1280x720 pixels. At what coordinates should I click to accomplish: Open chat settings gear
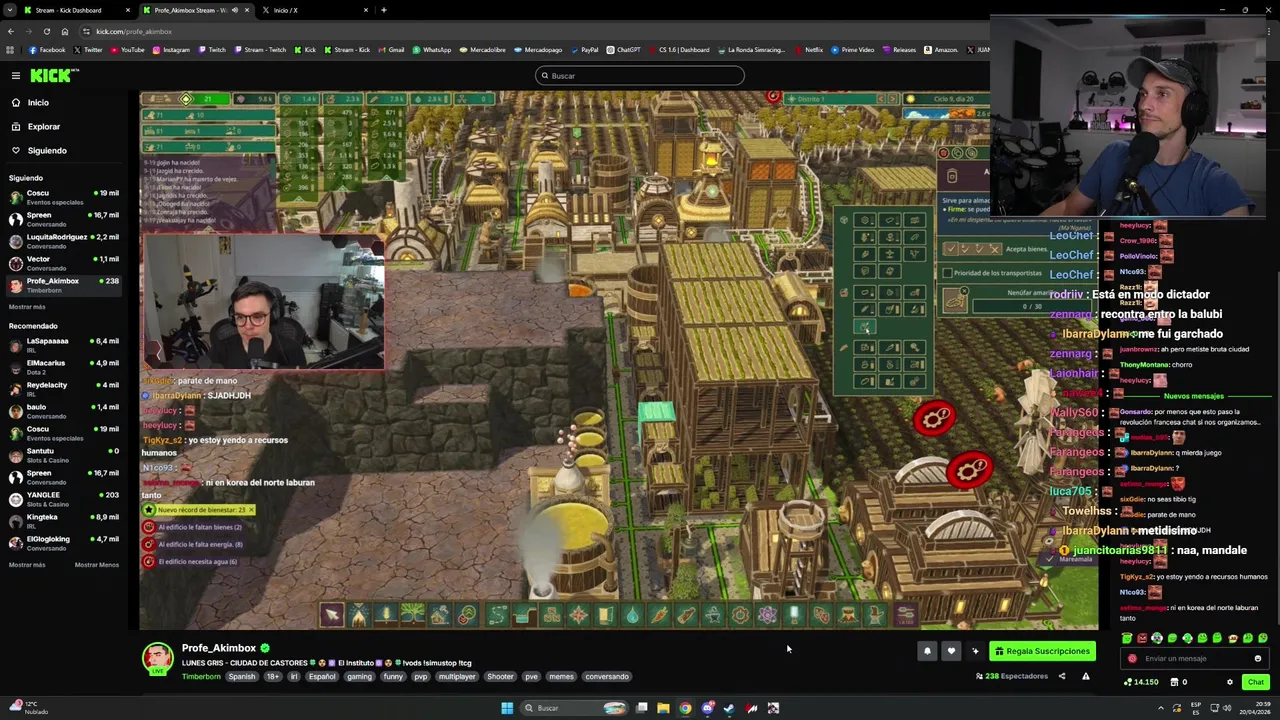(x=1230, y=682)
